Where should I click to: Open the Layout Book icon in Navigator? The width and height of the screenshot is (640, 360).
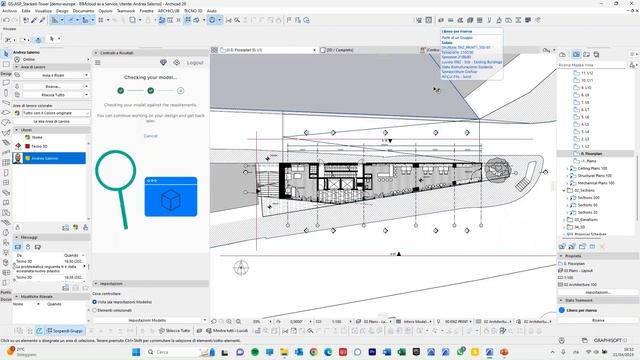click(587, 54)
